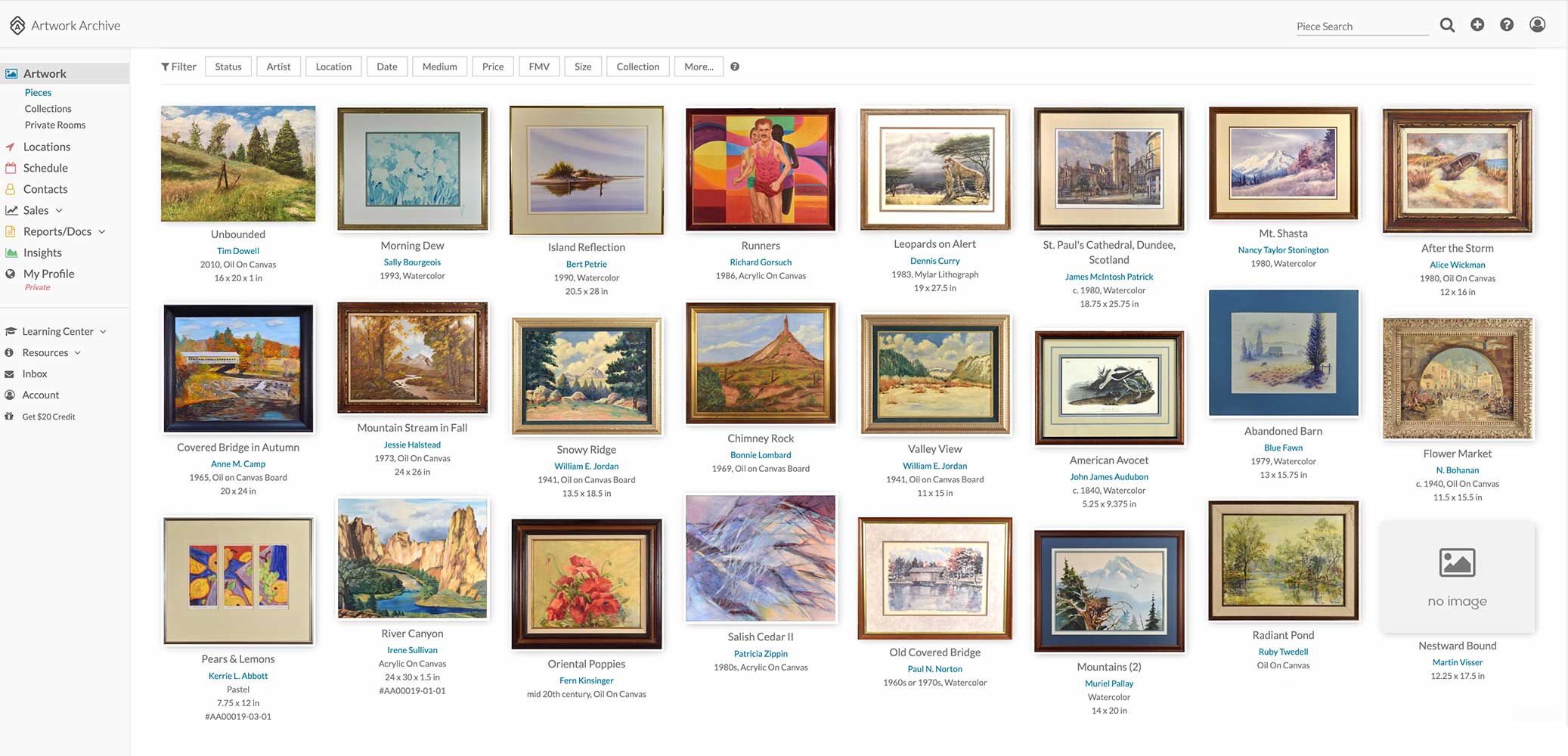Image resolution: width=1568 pixels, height=756 pixels.
Task: Open the help question mark icon in header
Action: pos(1507,25)
